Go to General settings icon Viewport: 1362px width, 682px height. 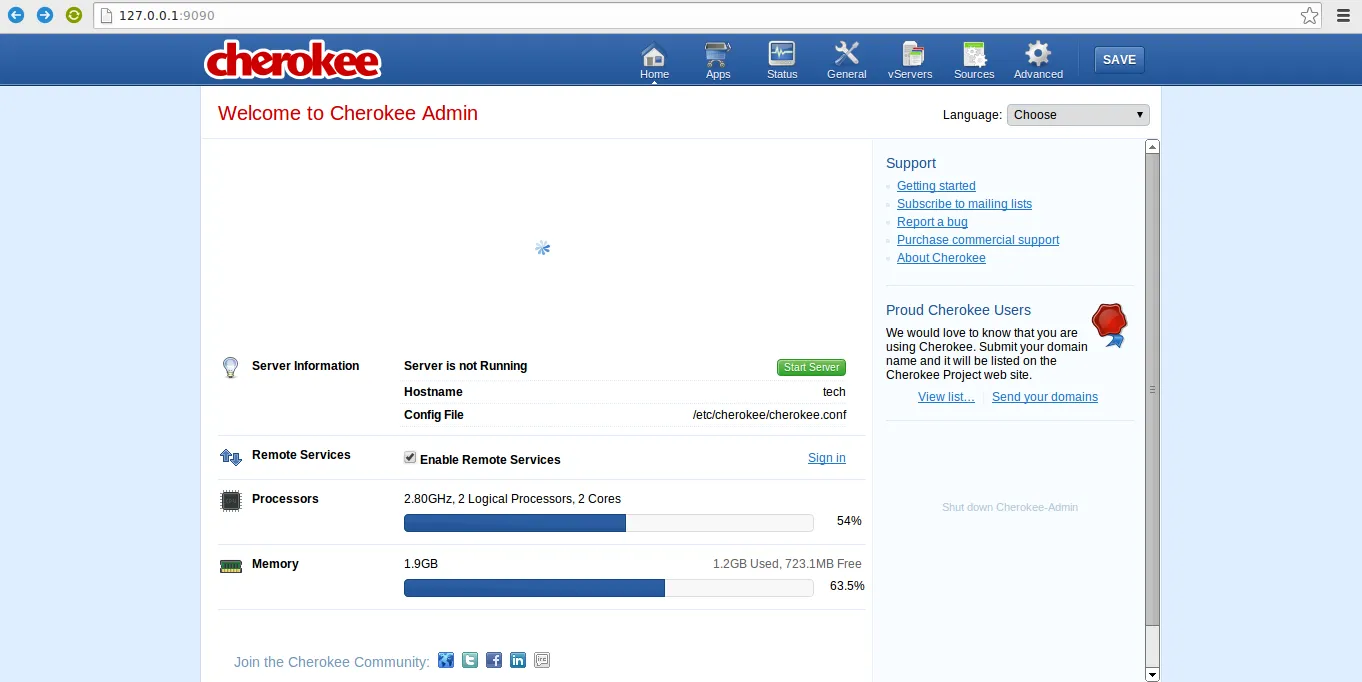[x=846, y=60]
